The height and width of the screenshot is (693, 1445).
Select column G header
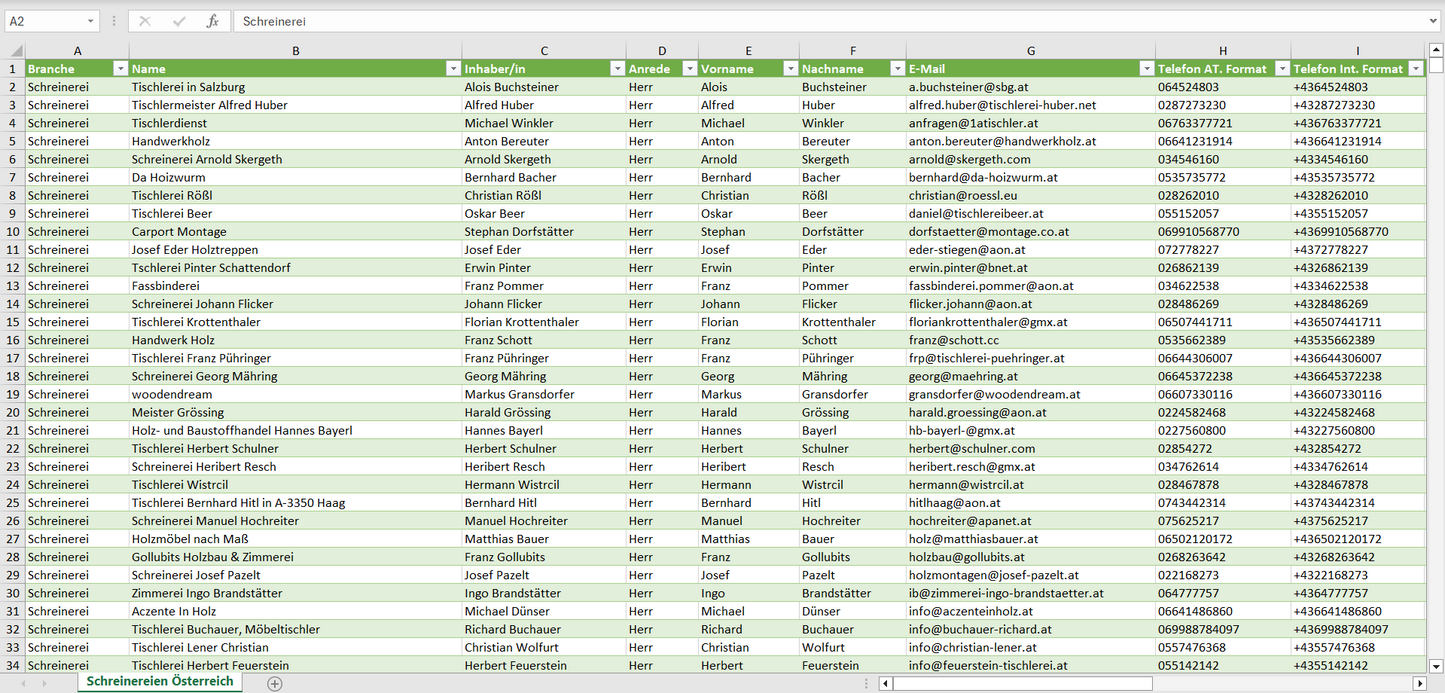coord(1030,50)
